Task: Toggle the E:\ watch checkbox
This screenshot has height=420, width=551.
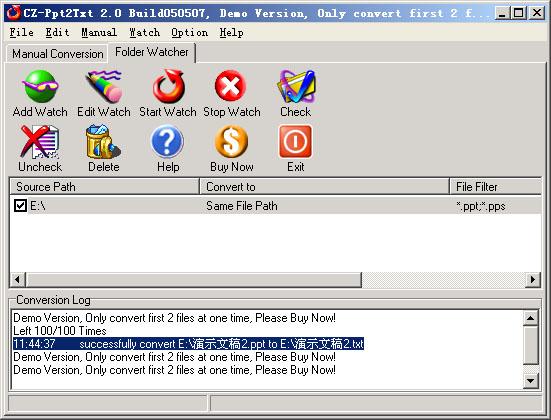Action: pos(20,206)
